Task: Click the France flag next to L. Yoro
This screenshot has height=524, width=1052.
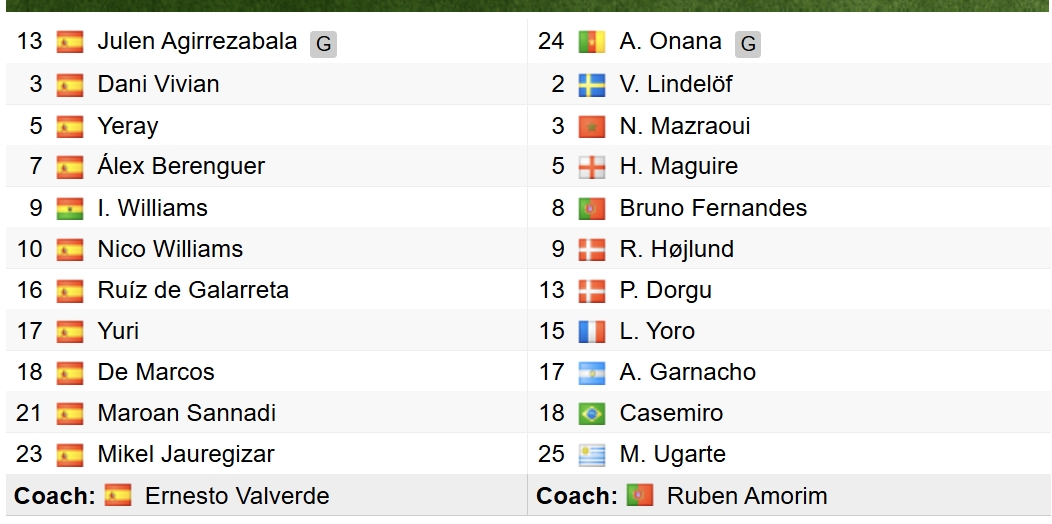Action: 592,332
